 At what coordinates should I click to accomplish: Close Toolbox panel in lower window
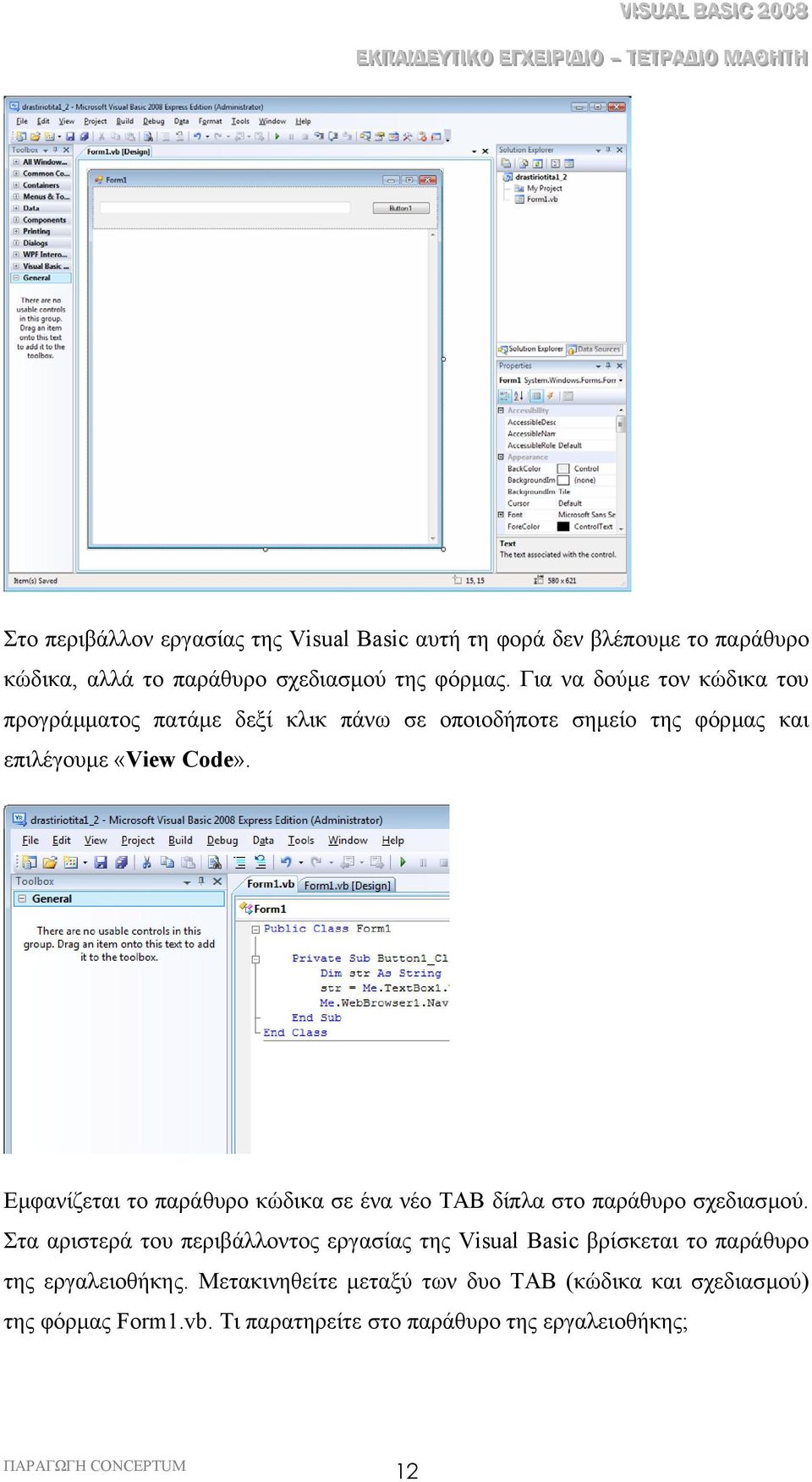(217, 881)
